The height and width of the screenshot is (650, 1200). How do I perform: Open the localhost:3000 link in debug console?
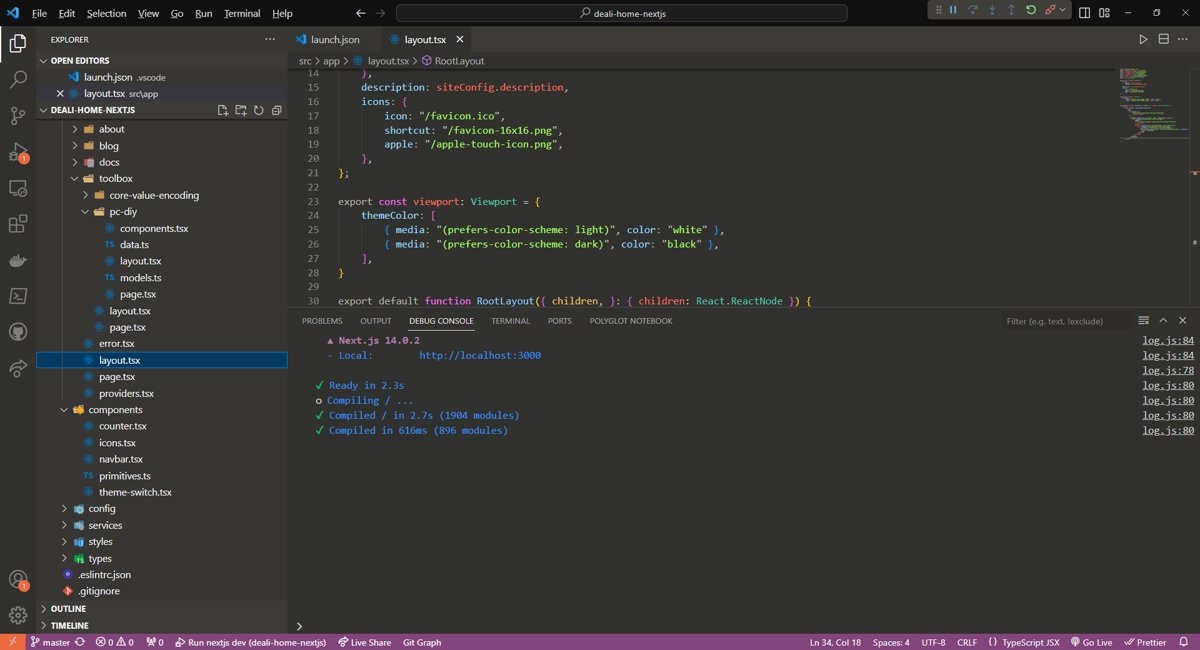click(480, 355)
